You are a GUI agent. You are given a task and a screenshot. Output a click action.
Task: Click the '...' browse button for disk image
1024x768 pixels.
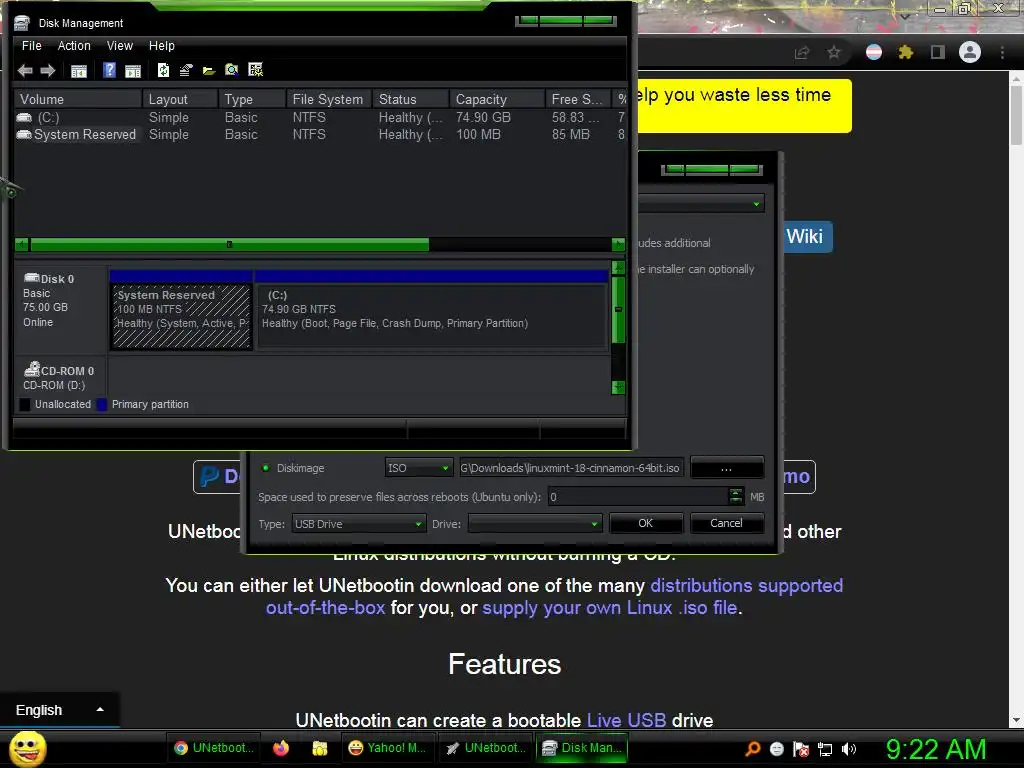coord(726,468)
